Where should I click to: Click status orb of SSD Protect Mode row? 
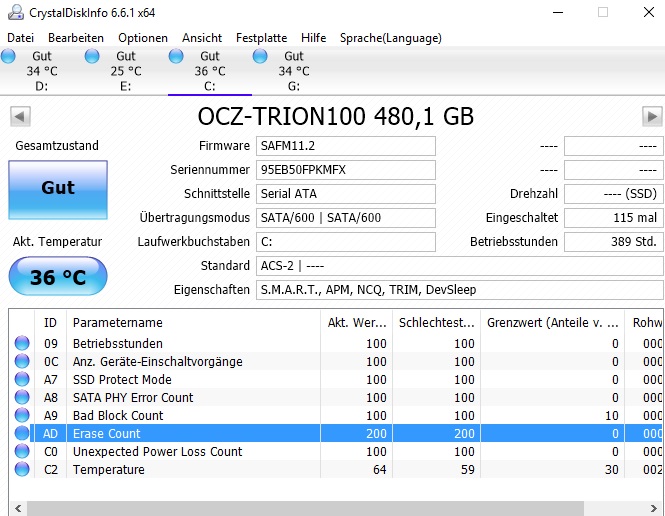[x=22, y=379]
